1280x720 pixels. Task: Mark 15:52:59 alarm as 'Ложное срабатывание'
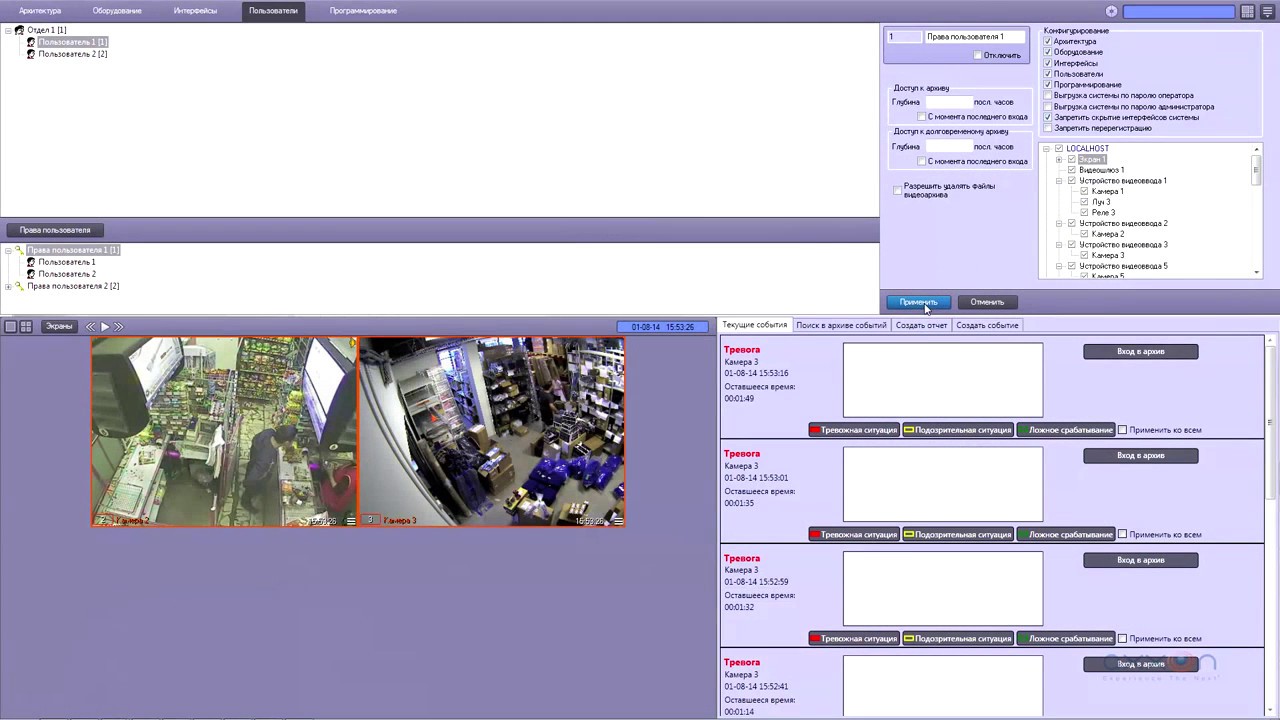[x=1065, y=639]
